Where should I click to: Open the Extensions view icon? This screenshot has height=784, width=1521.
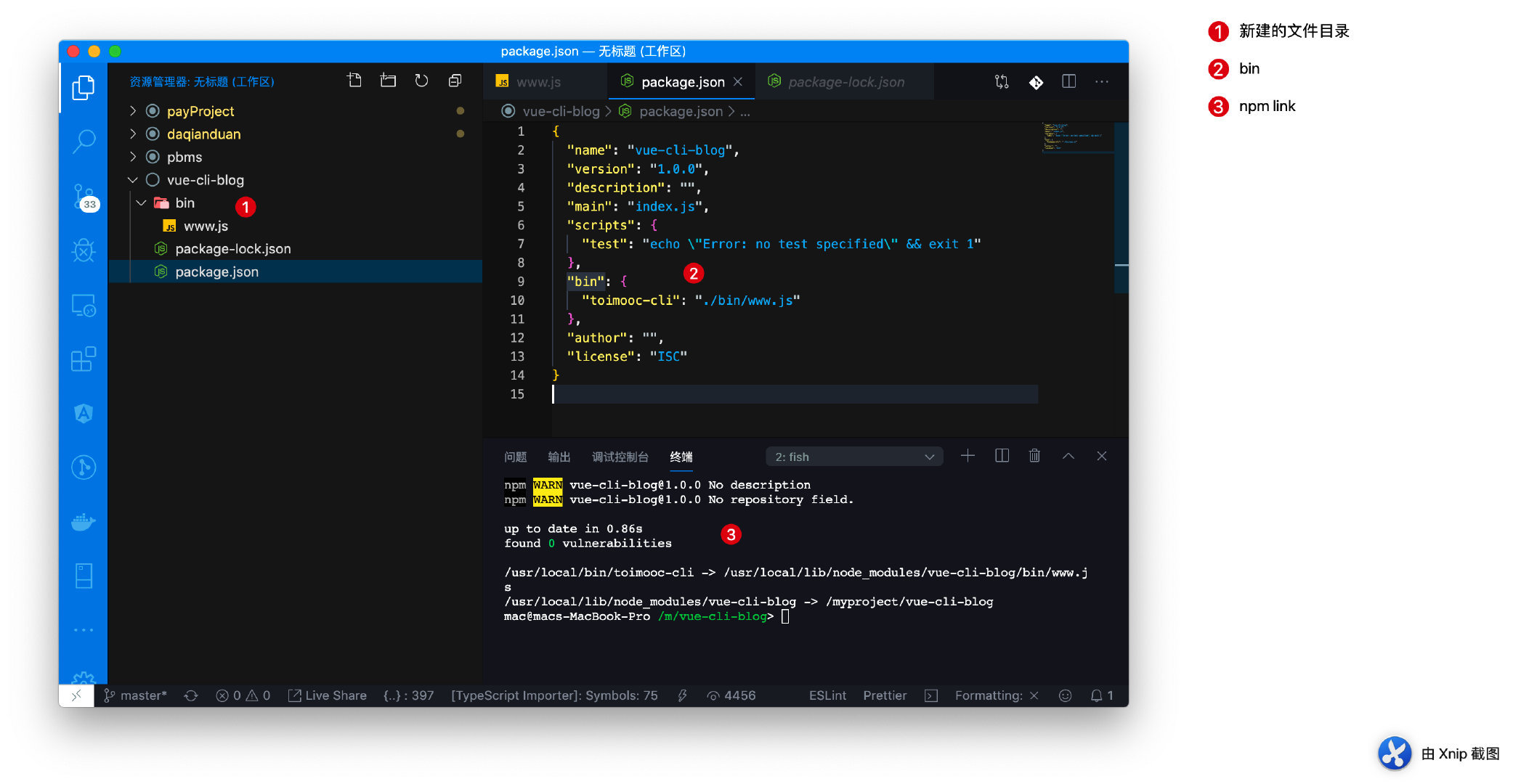(x=84, y=359)
